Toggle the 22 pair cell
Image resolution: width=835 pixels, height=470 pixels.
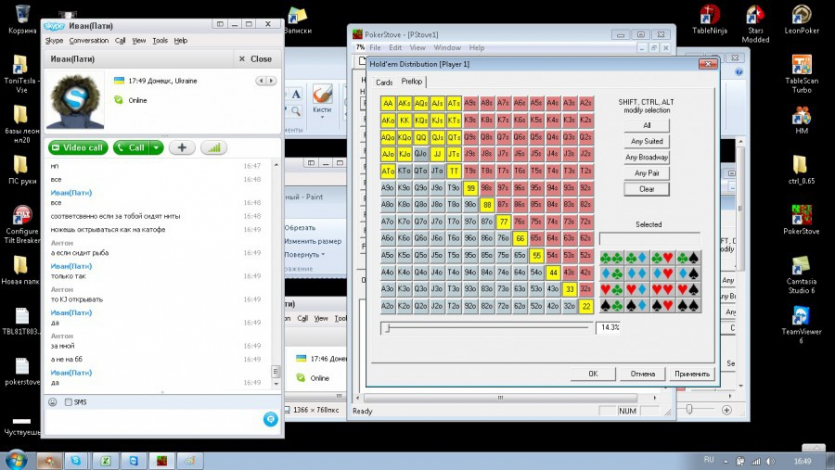pyautogui.click(x=586, y=307)
